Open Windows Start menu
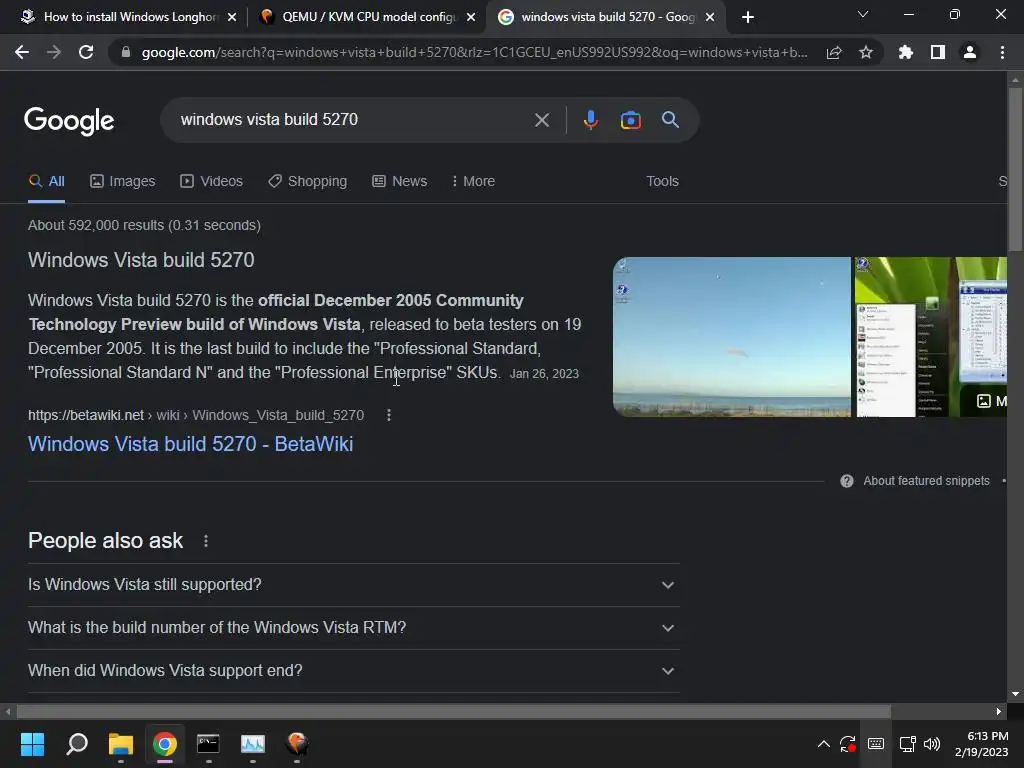The height and width of the screenshot is (768, 1024). (32, 744)
